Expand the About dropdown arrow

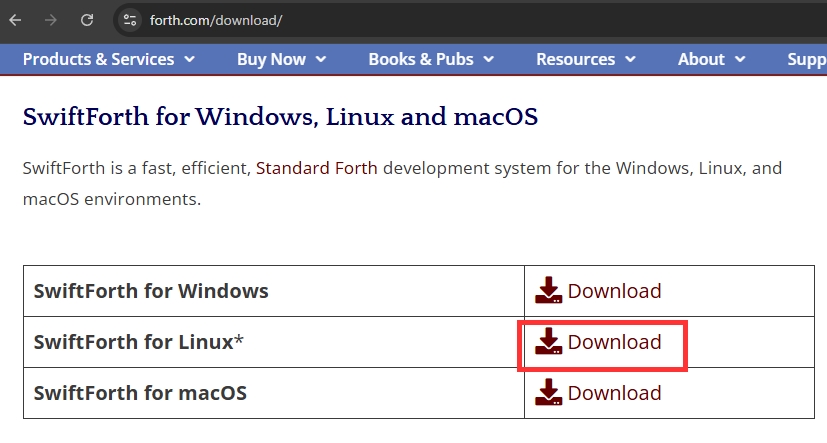pos(740,60)
